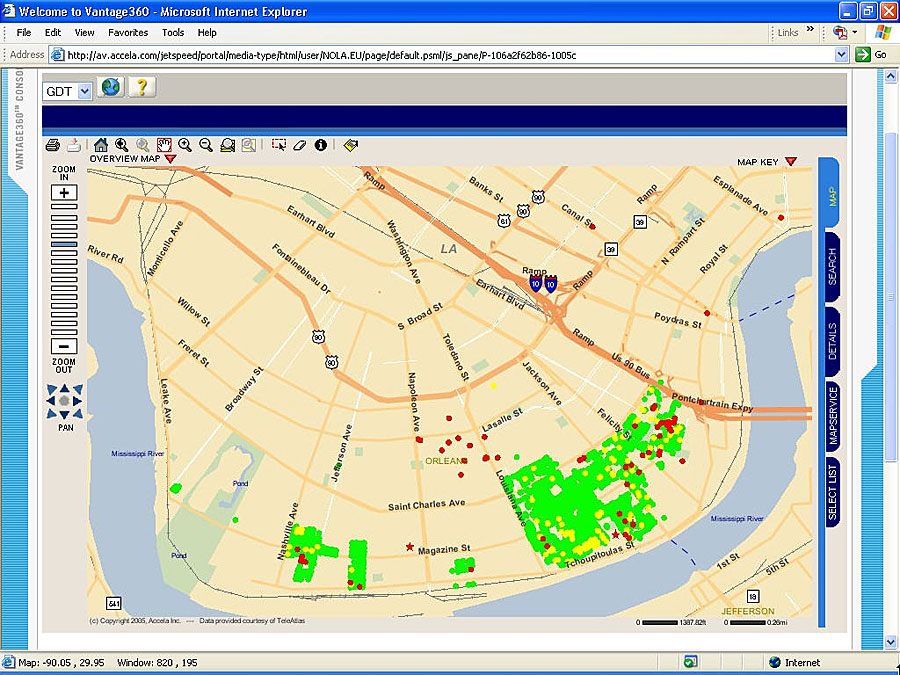Pan the map east with right arrow
Image resolution: width=900 pixels, height=675 pixels.
(77, 401)
